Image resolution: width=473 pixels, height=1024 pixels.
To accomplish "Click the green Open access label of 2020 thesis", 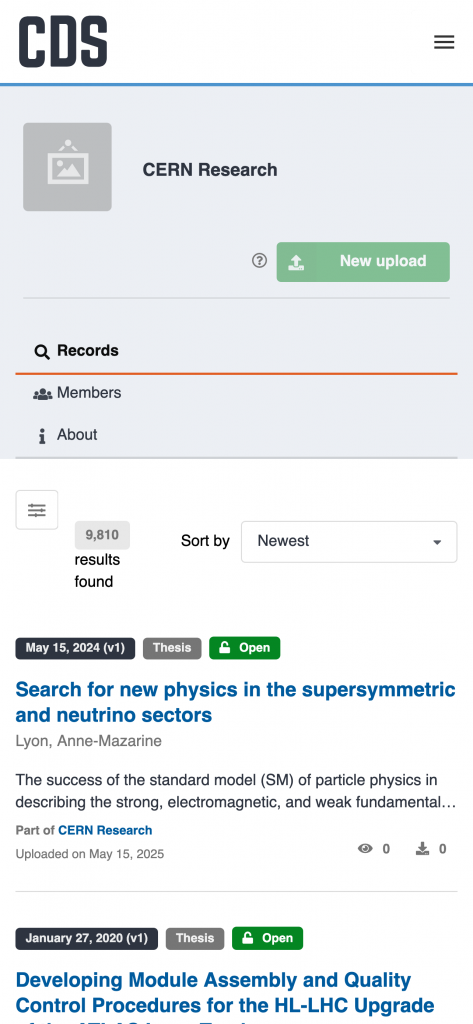I will click(267, 938).
